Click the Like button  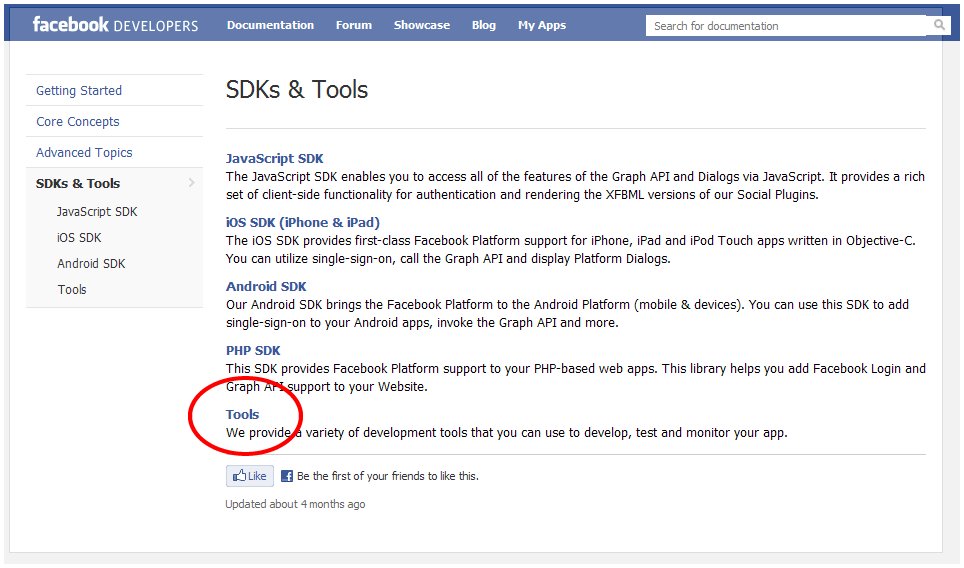click(250, 476)
